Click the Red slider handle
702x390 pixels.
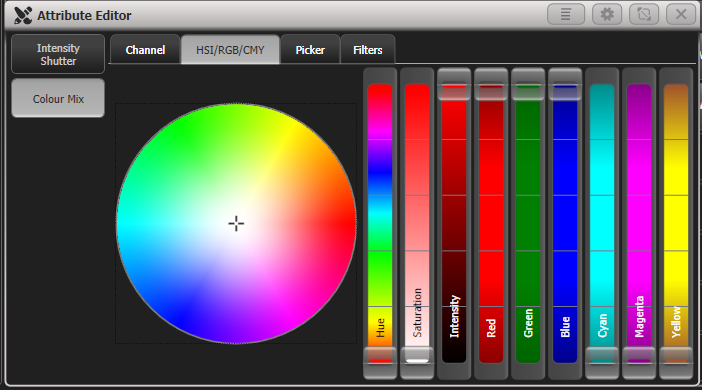click(491, 84)
